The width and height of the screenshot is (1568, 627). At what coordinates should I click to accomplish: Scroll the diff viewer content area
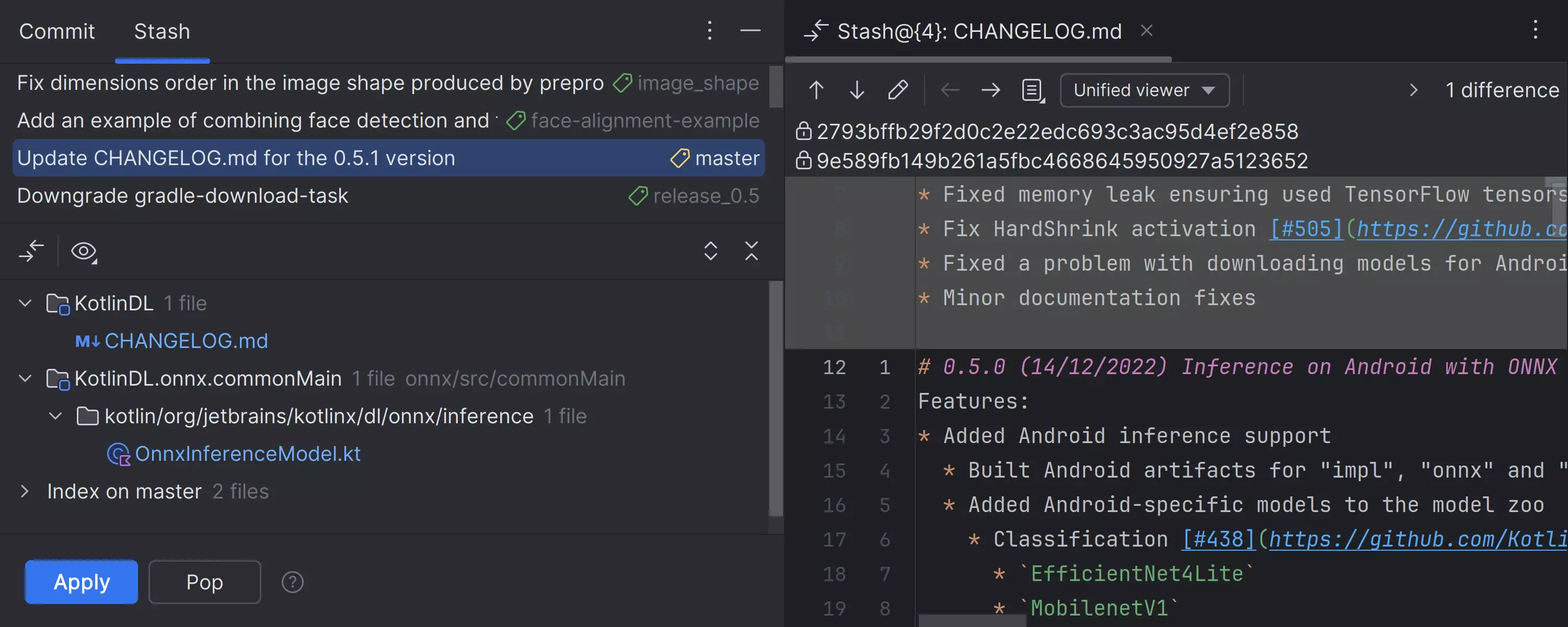pos(1180,400)
